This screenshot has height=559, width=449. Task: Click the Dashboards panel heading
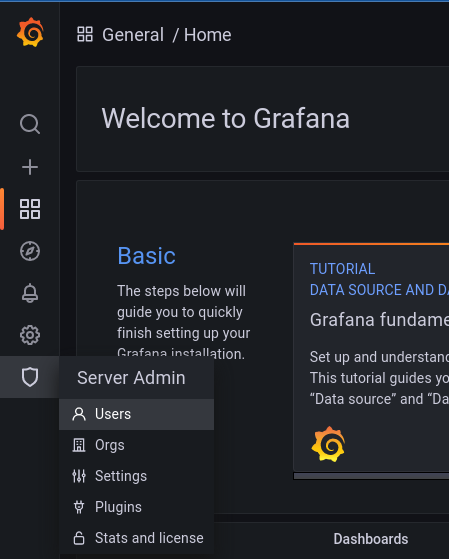click(371, 539)
